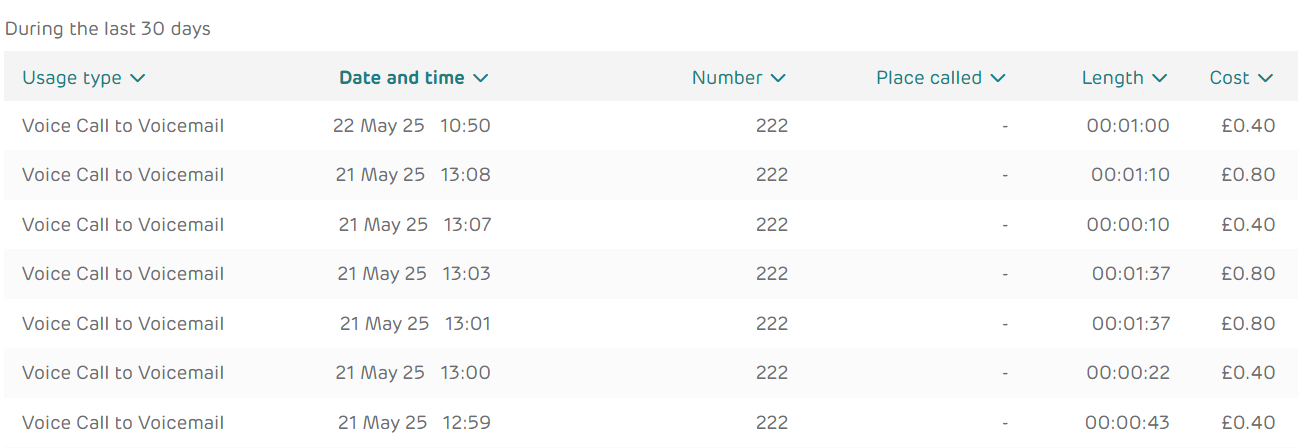
Task: Select the 21 May 25 13:08 voicemail entry
Action: click(x=651, y=175)
